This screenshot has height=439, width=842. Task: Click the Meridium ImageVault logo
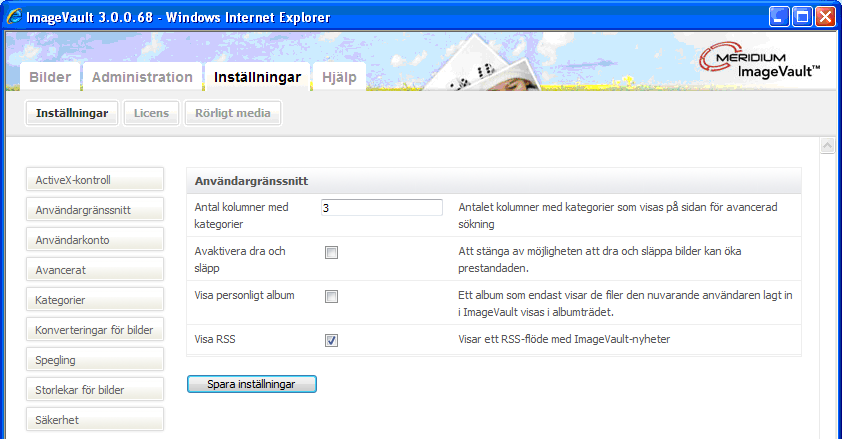760,63
